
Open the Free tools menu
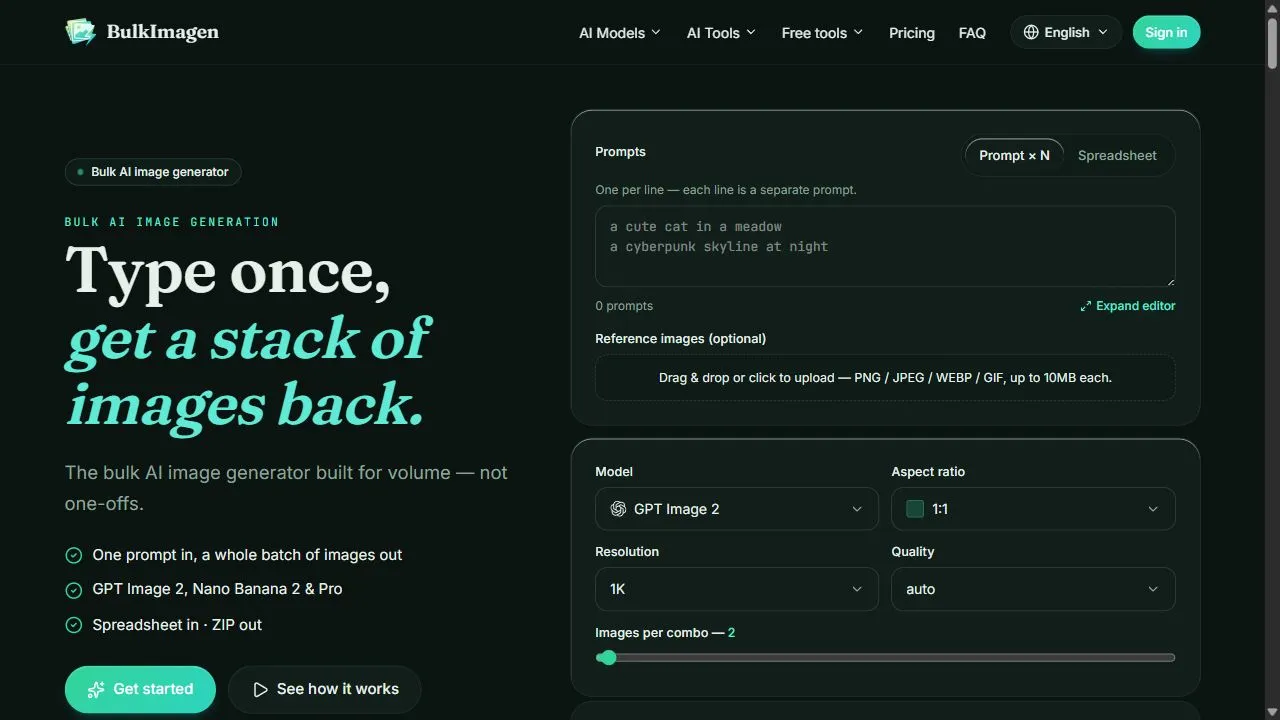tap(822, 33)
